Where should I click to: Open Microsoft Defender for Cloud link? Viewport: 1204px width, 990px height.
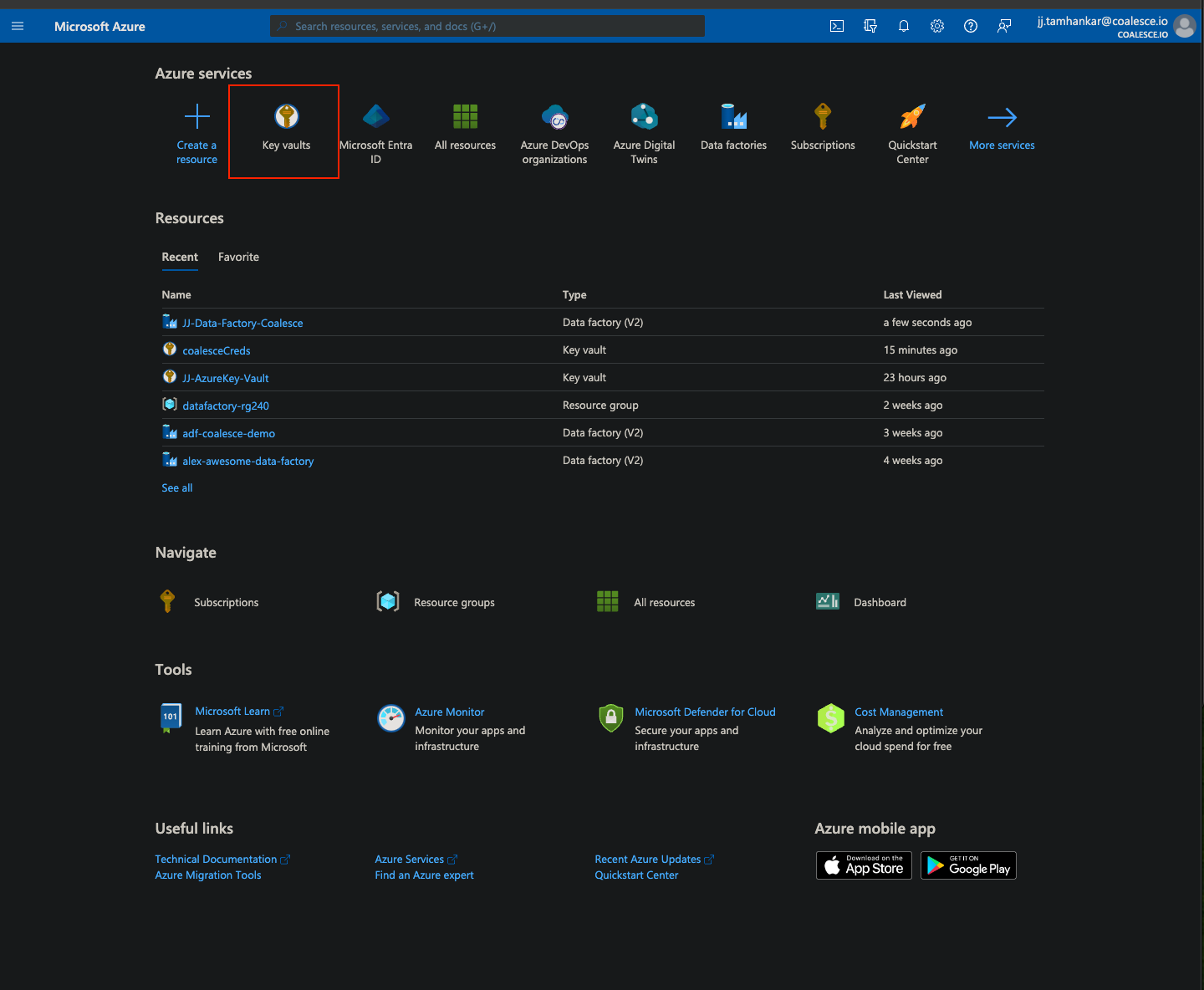(x=705, y=712)
